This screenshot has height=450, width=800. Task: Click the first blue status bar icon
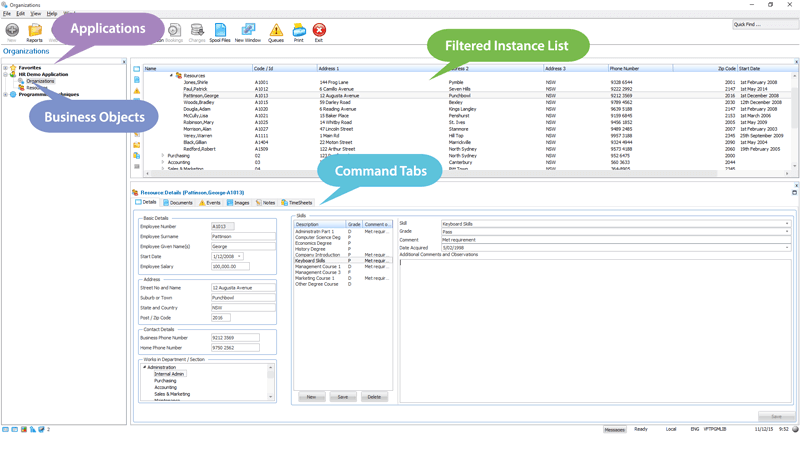pos(6,430)
